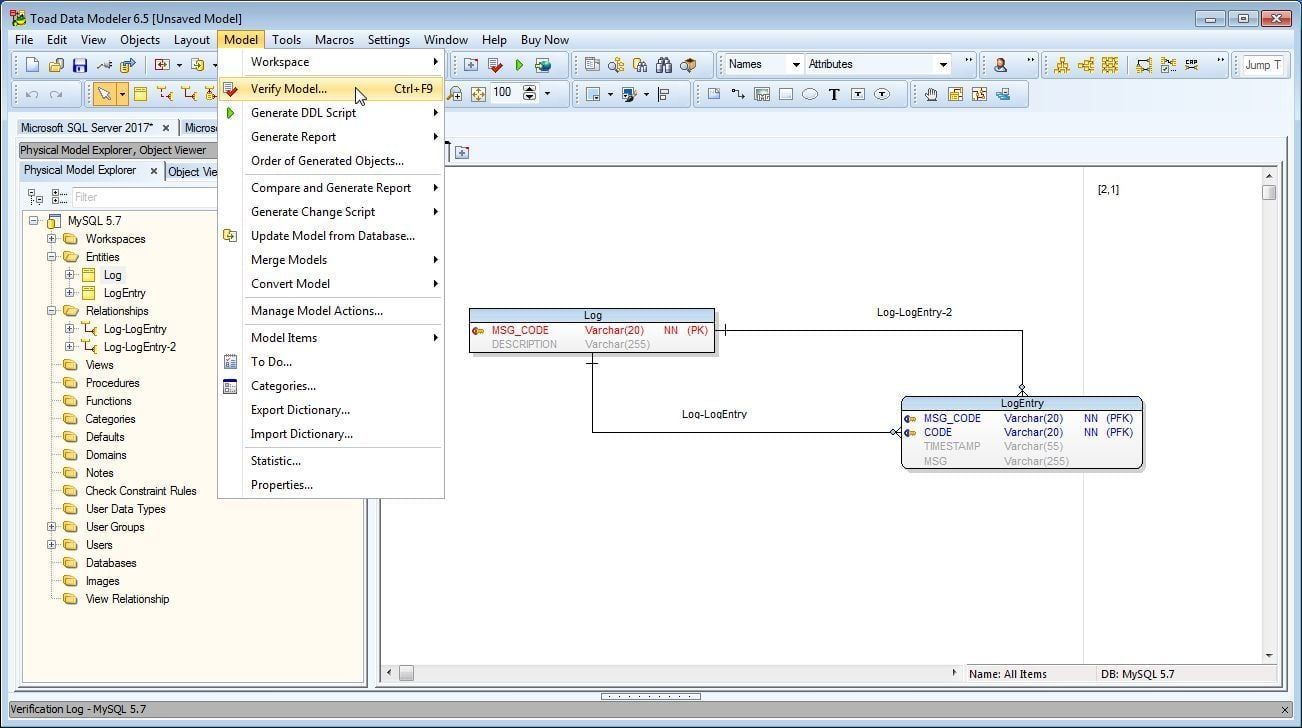Expand the Users tree node
1302x728 pixels.
pyautogui.click(x=51, y=545)
